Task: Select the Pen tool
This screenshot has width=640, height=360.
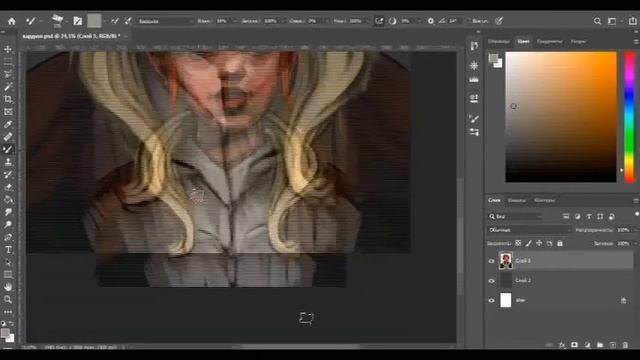Action: (8, 237)
